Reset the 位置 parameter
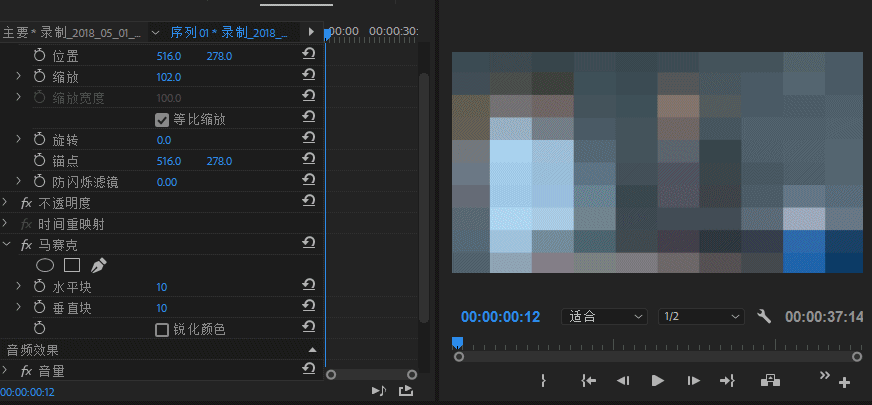 tap(309, 56)
